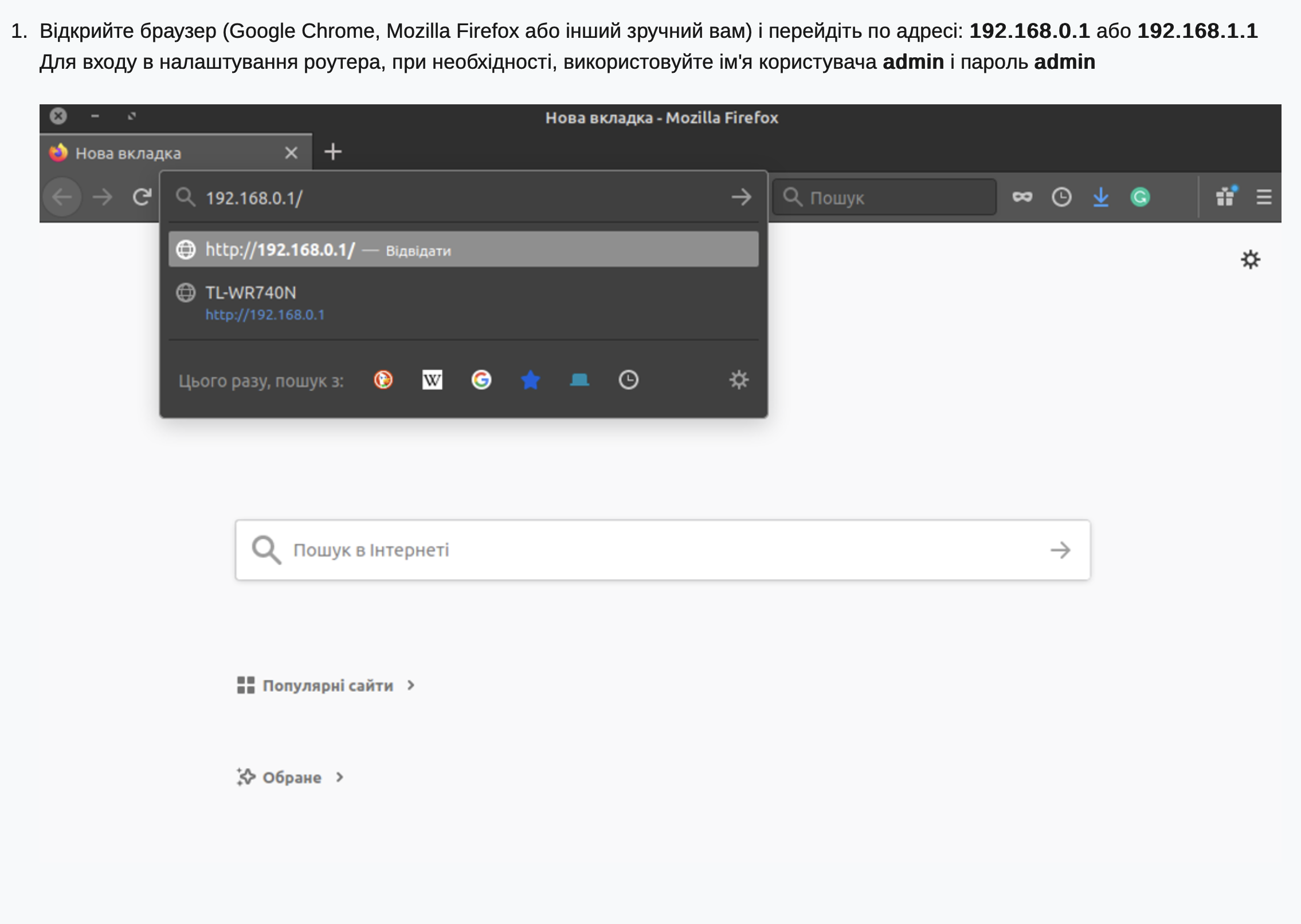Search bookmarks with the blue star icon

tap(531, 379)
